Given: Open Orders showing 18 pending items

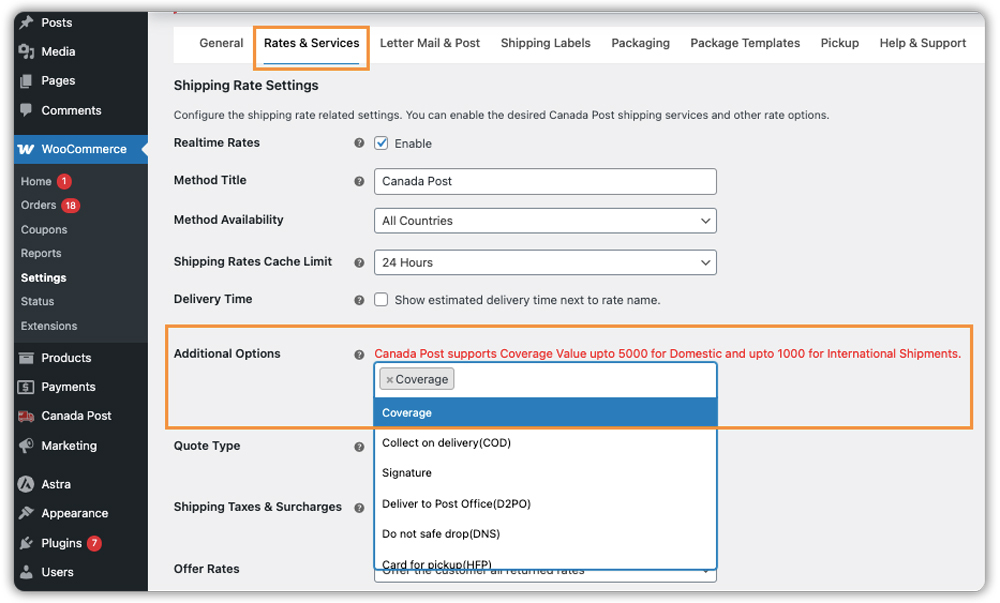Looking at the screenshot, I should (37, 205).
